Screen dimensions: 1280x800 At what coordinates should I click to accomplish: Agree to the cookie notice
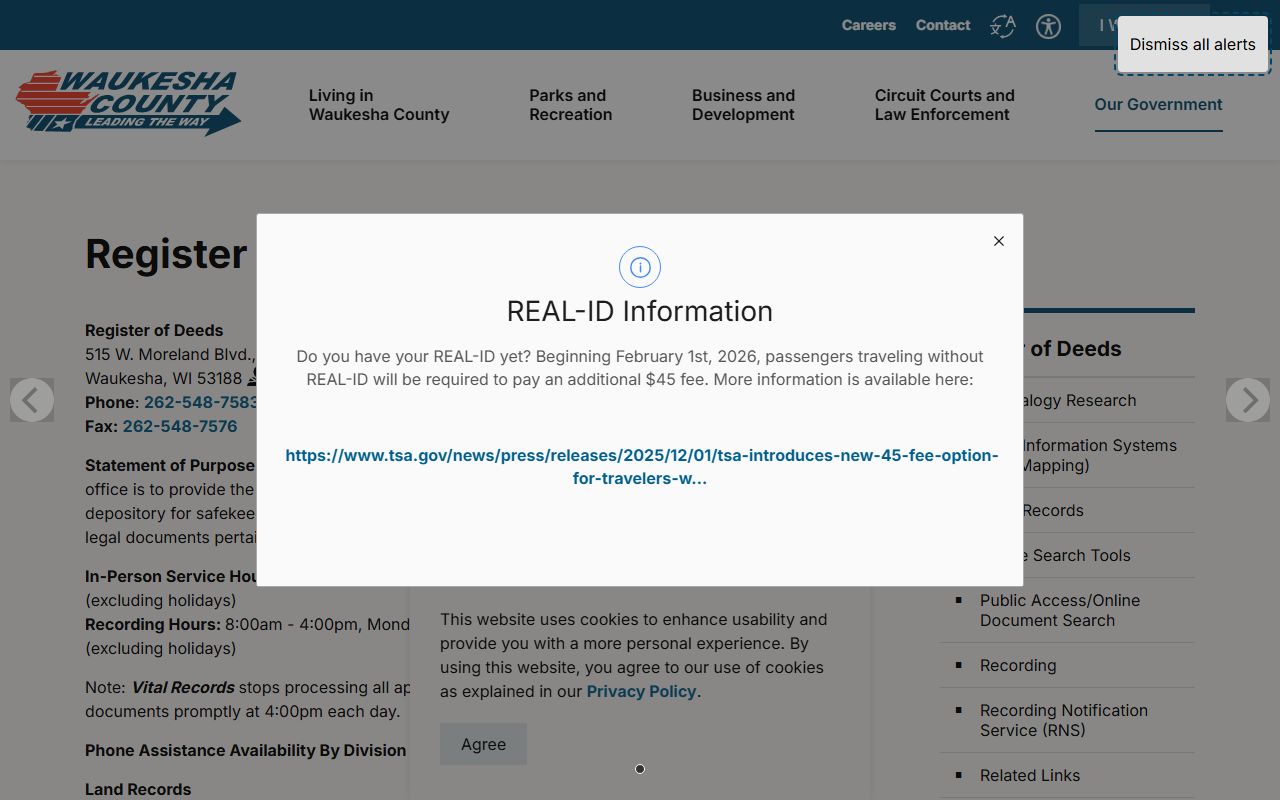(483, 744)
